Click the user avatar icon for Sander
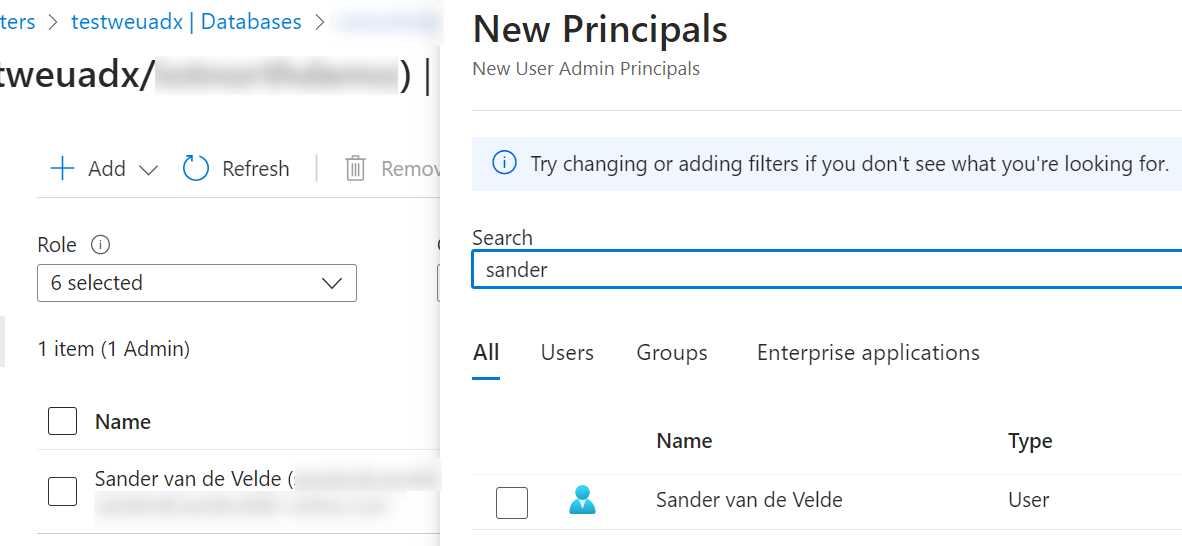Image resolution: width=1182 pixels, height=546 pixels. (x=582, y=500)
